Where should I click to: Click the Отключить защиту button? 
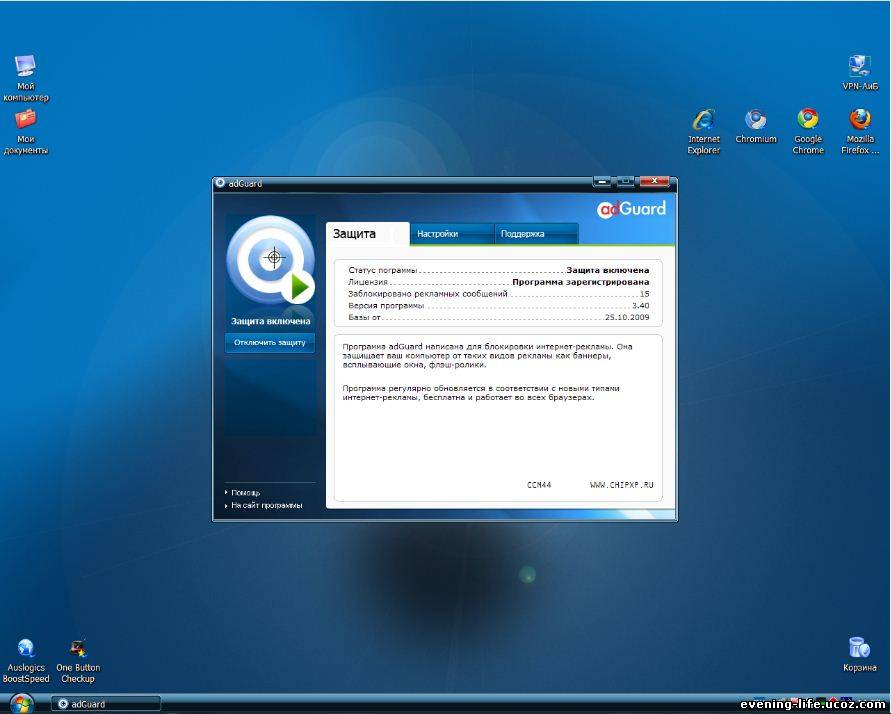[270, 343]
